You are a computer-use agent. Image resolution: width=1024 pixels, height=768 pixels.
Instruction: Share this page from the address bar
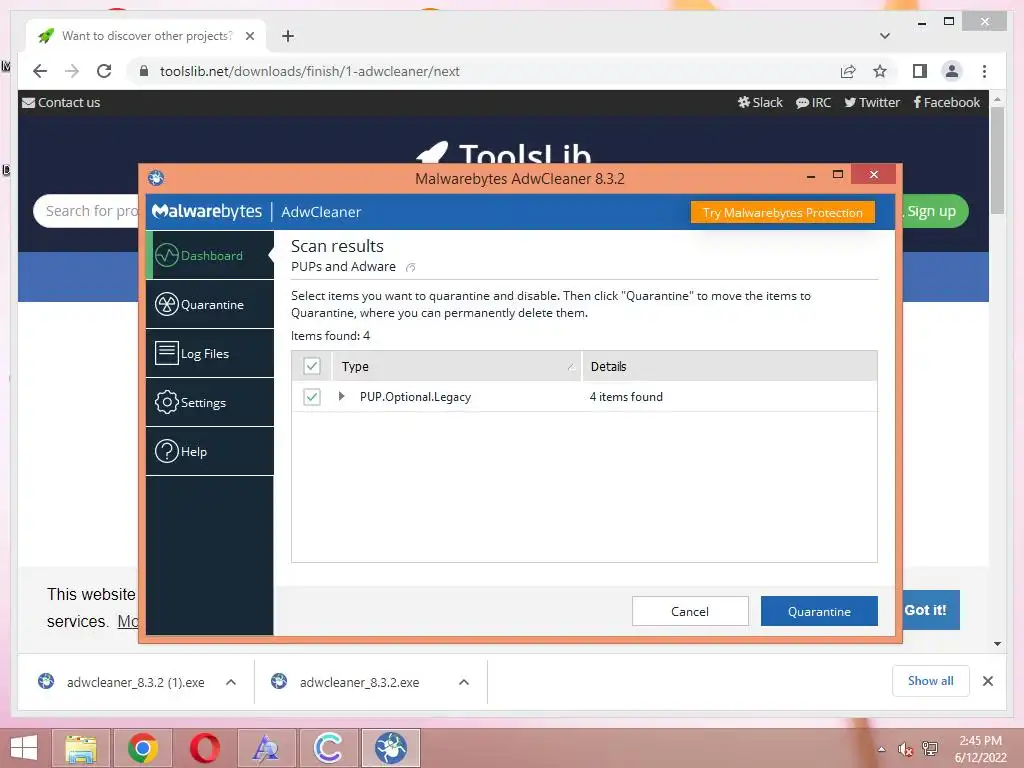click(848, 71)
